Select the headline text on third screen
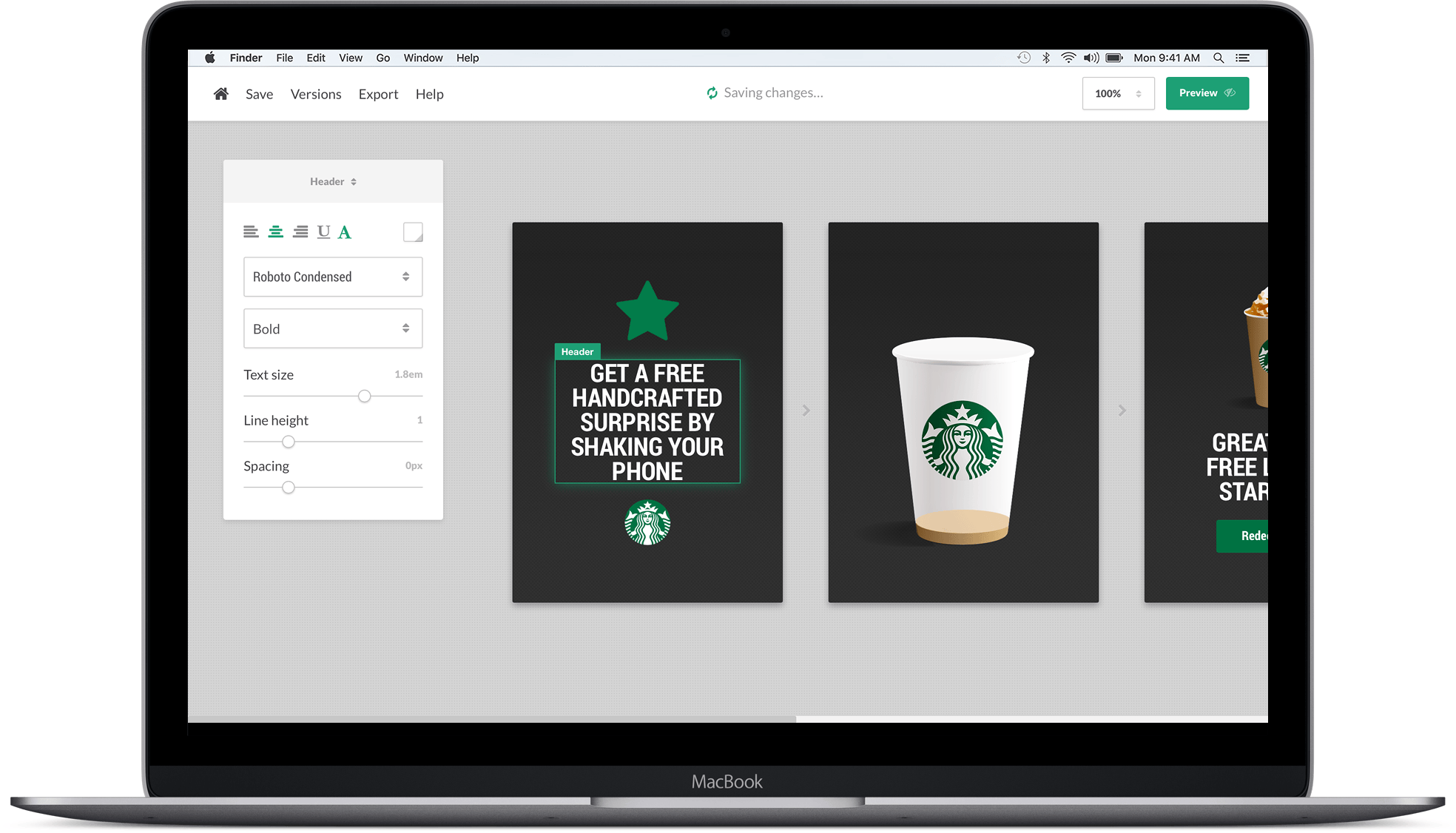This screenshot has height=833, width=1456. pos(1237,468)
